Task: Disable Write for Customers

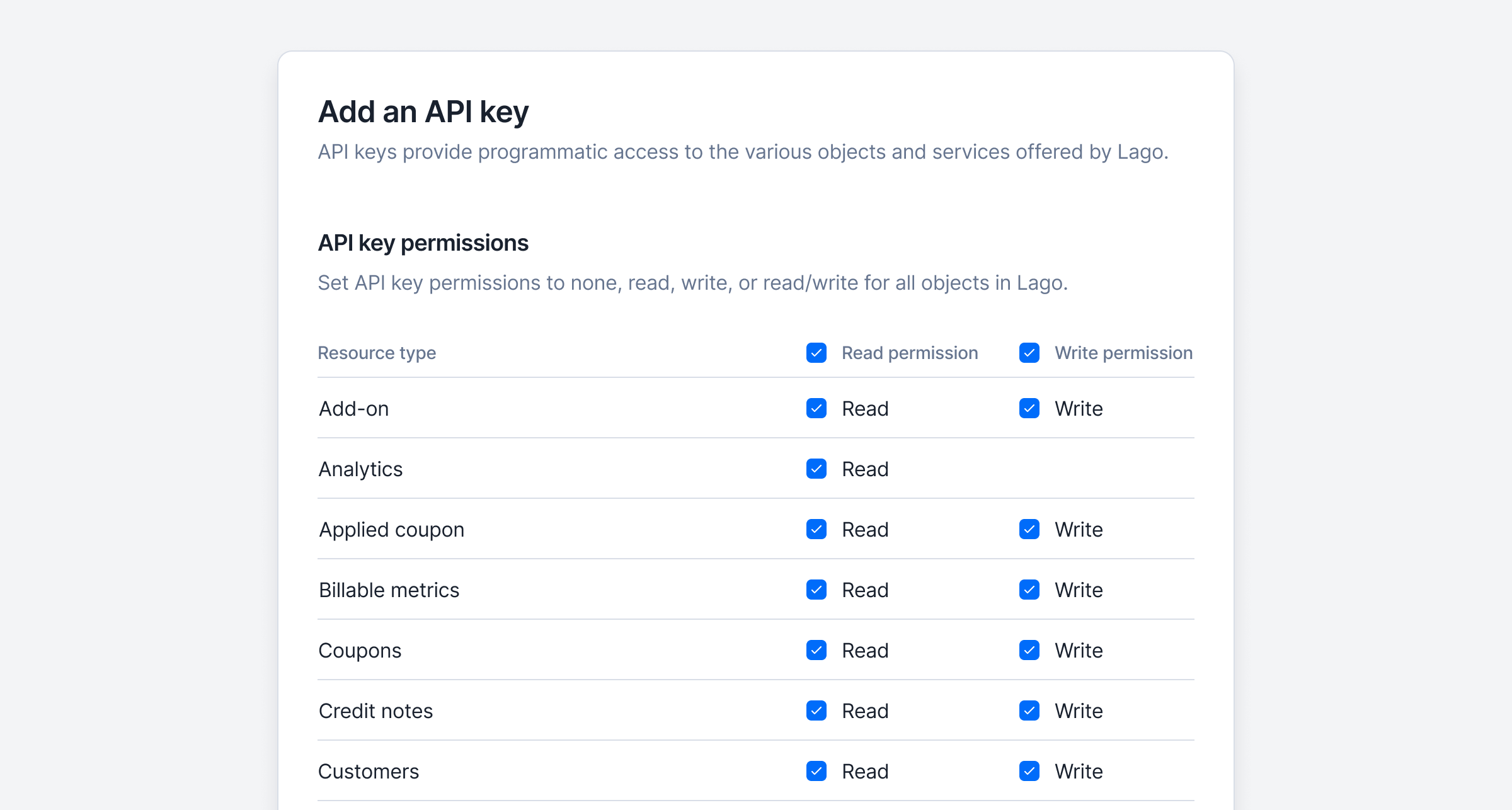Action: (1029, 771)
